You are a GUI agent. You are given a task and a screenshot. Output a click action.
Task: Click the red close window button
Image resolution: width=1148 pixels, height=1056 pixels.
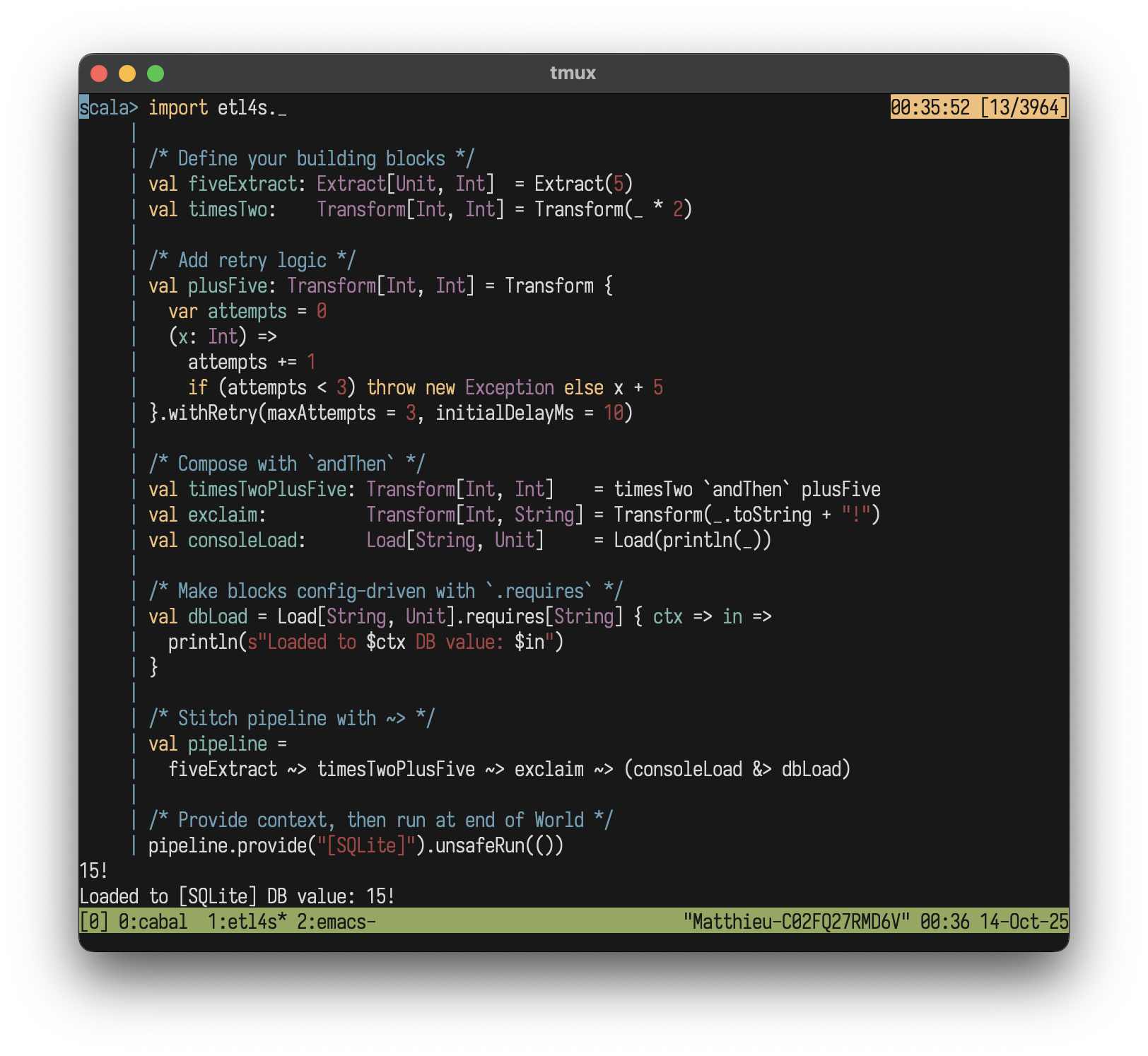coord(99,74)
